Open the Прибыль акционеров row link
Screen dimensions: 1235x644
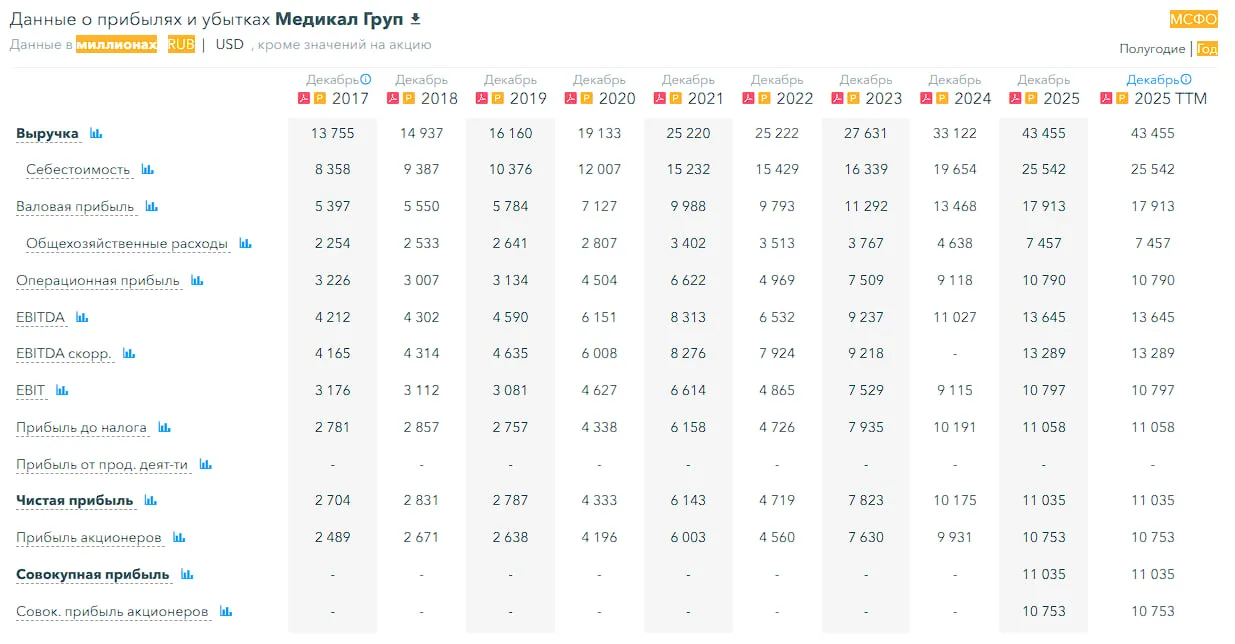click(89, 538)
